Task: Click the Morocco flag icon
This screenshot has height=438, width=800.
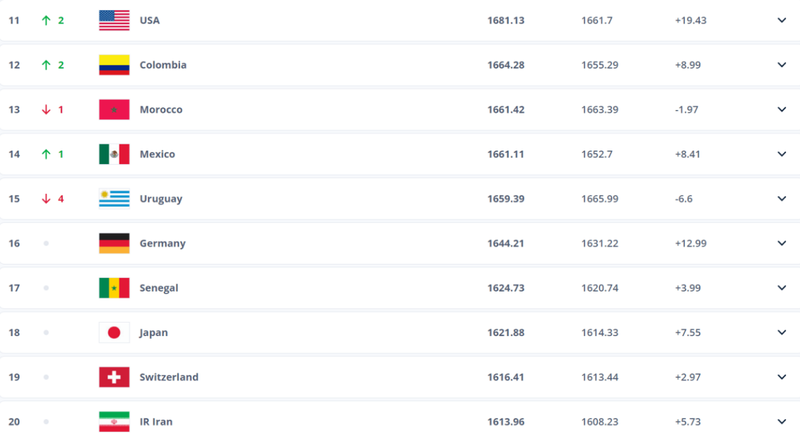Action: [x=114, y=109]
